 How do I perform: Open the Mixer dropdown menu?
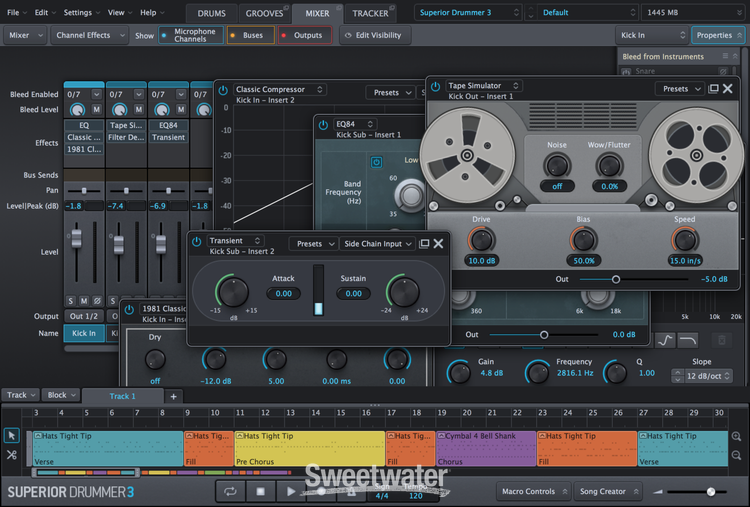tap(25, 35)
